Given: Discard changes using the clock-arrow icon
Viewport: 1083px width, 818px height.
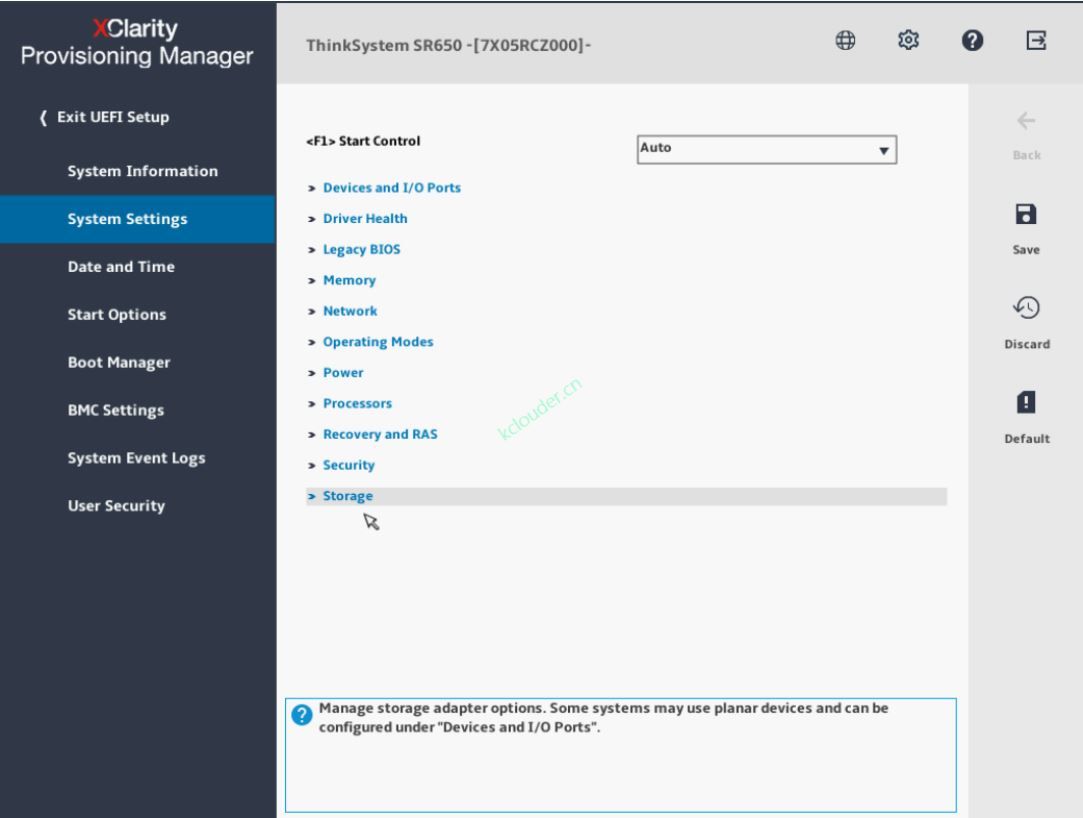Looking at the screenshot, I should click(x=1026, y=307).
